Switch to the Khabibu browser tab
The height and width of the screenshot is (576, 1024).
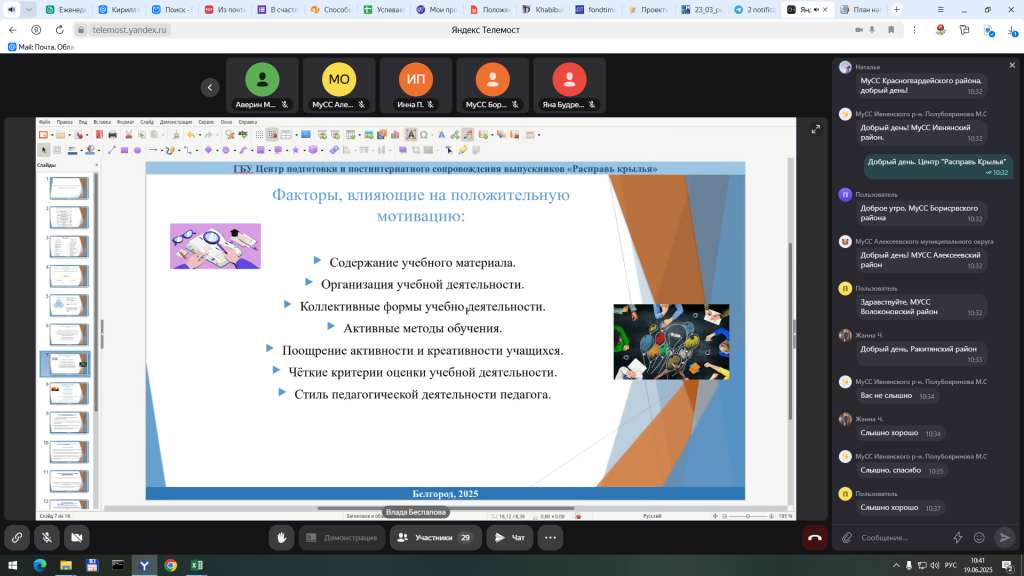point(542,10)
